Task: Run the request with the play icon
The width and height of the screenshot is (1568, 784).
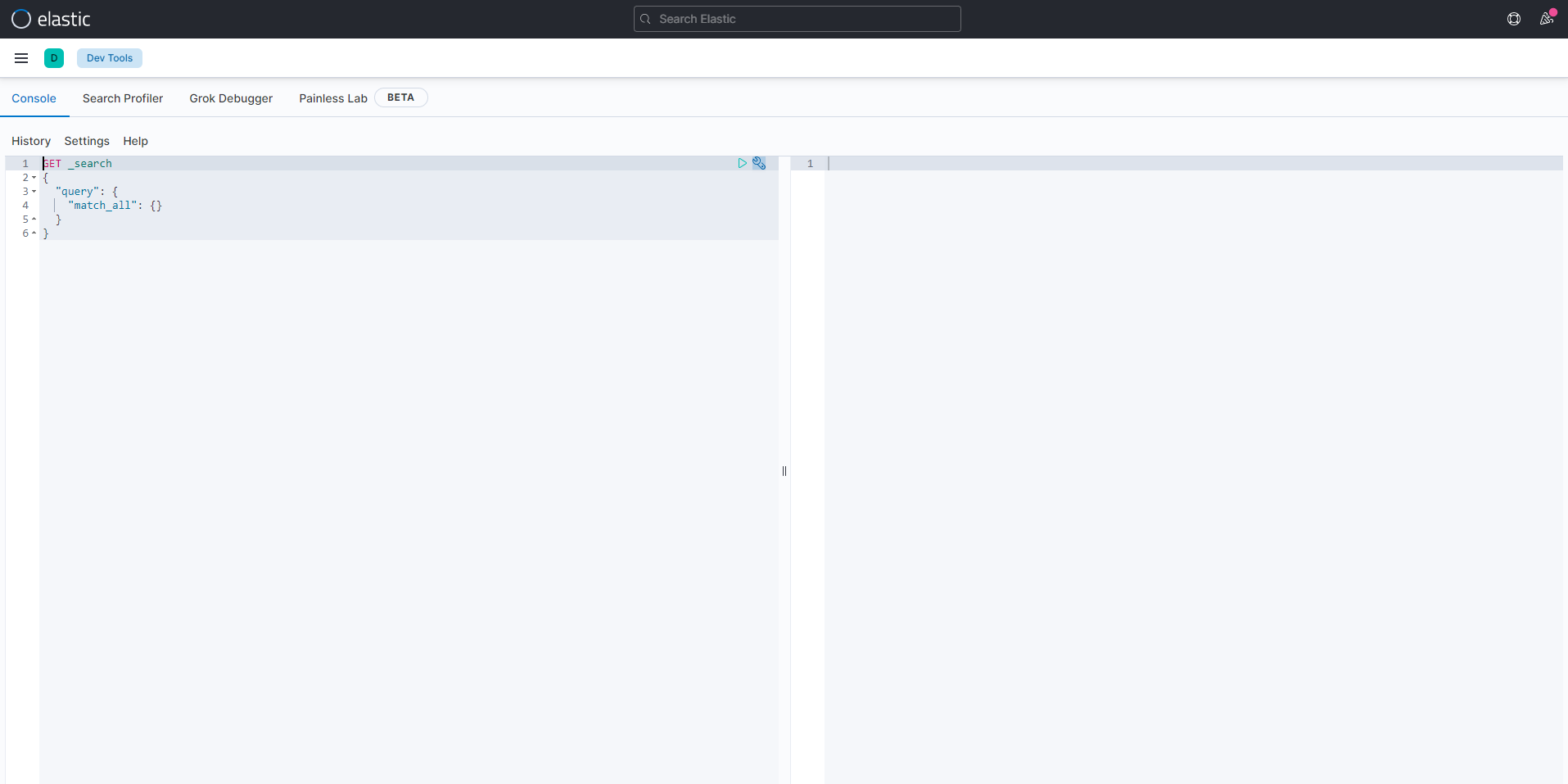Action: tap(742, 163)
